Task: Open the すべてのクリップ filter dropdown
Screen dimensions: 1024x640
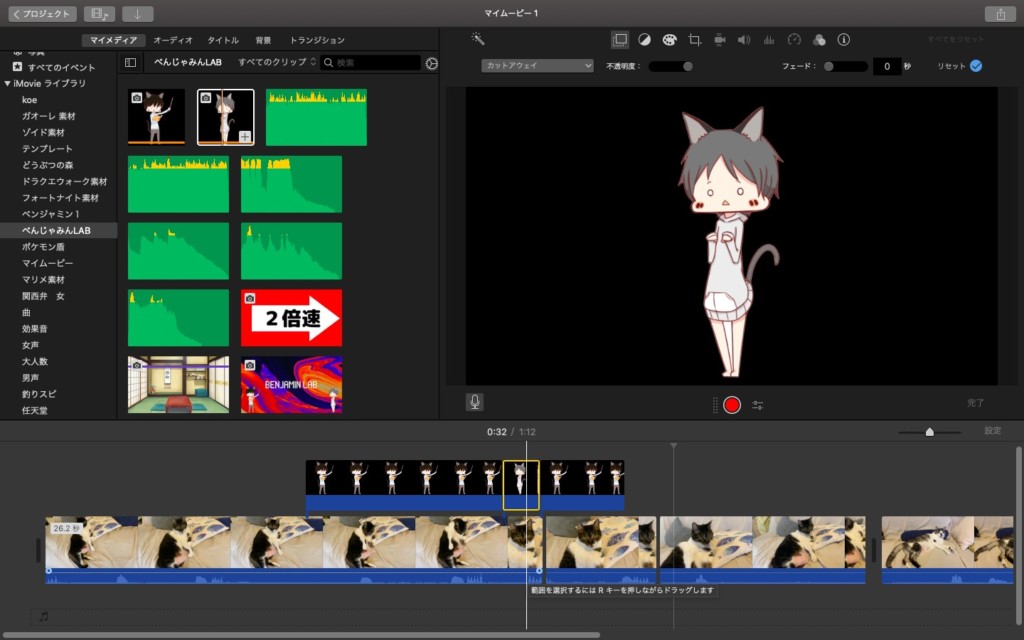Action: click(x=277, y=62)
